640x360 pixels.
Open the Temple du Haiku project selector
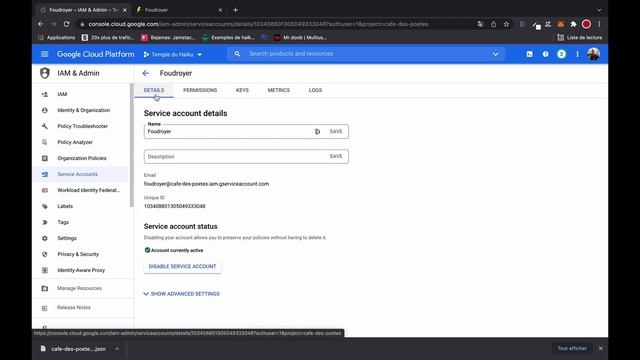click(x=173, y=54)
